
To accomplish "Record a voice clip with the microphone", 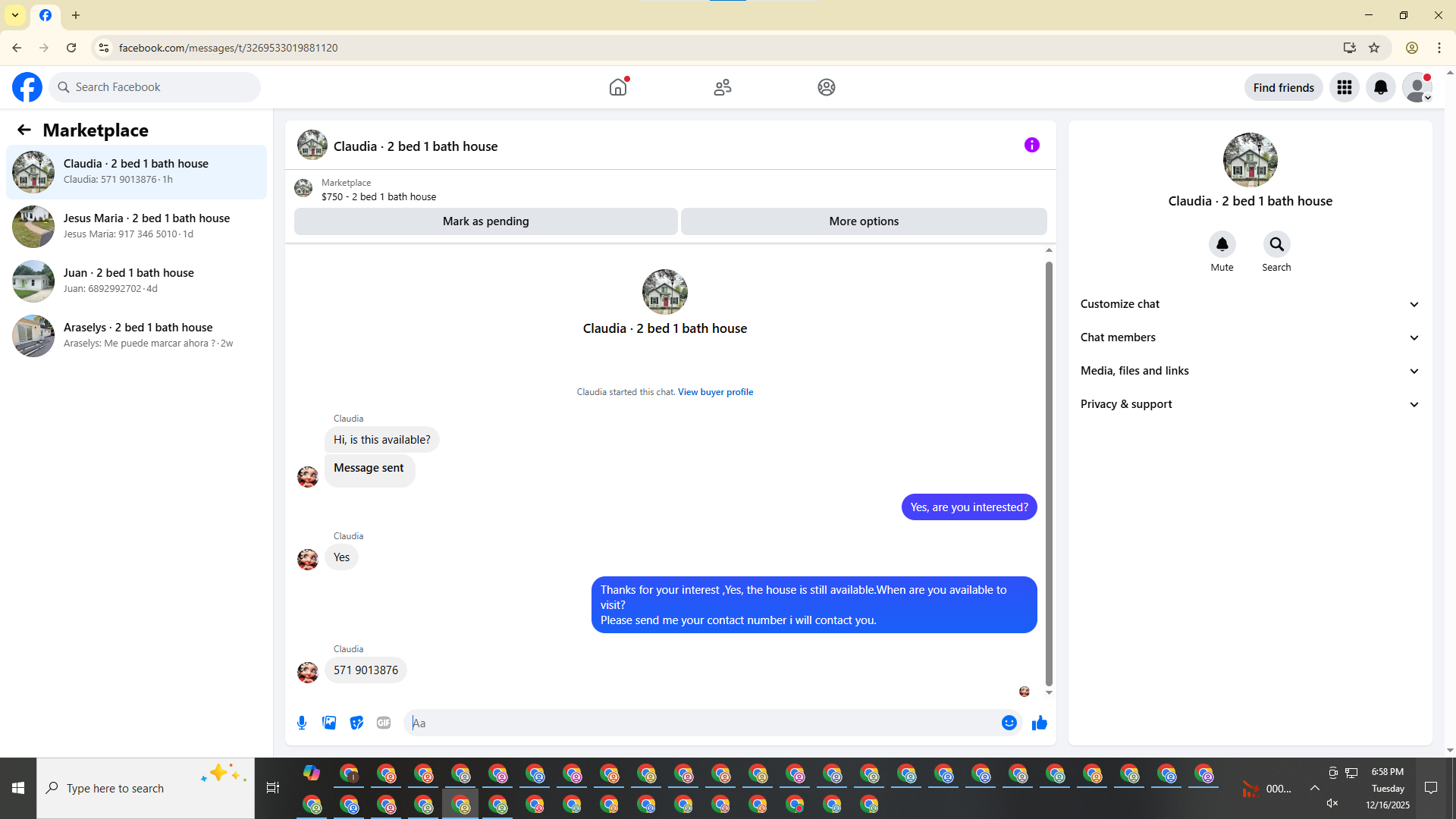I will click(x=302, y=723).
